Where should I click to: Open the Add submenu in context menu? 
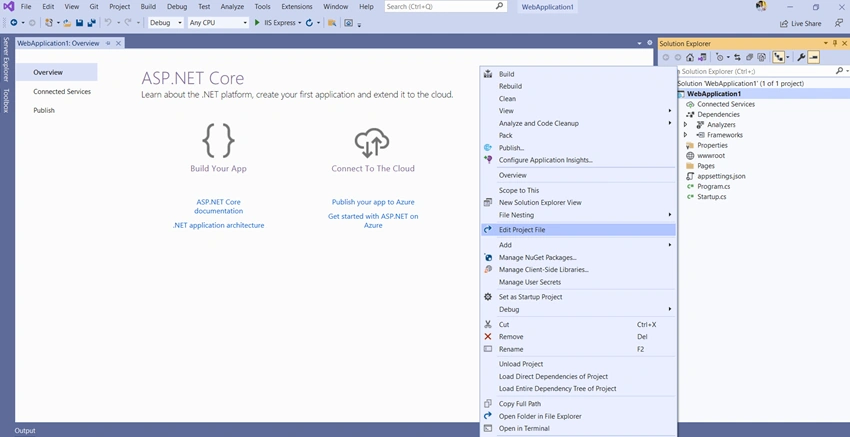pos(578,245)
